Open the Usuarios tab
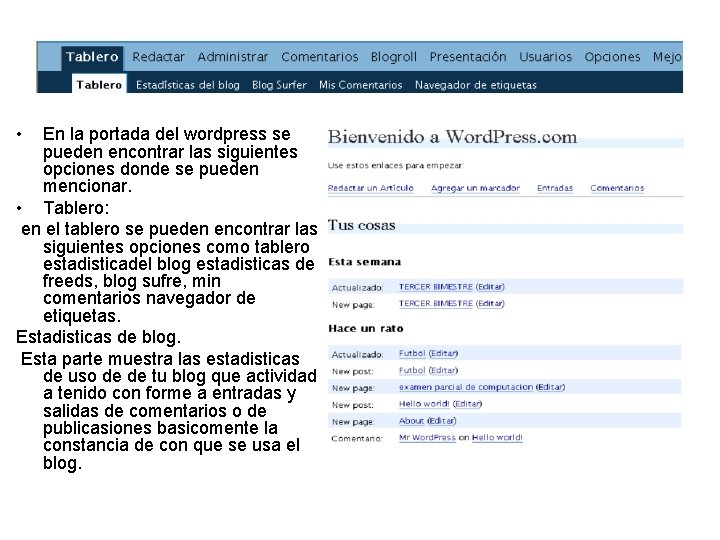This screenshot has height=540, width=720. click(546, 57)
